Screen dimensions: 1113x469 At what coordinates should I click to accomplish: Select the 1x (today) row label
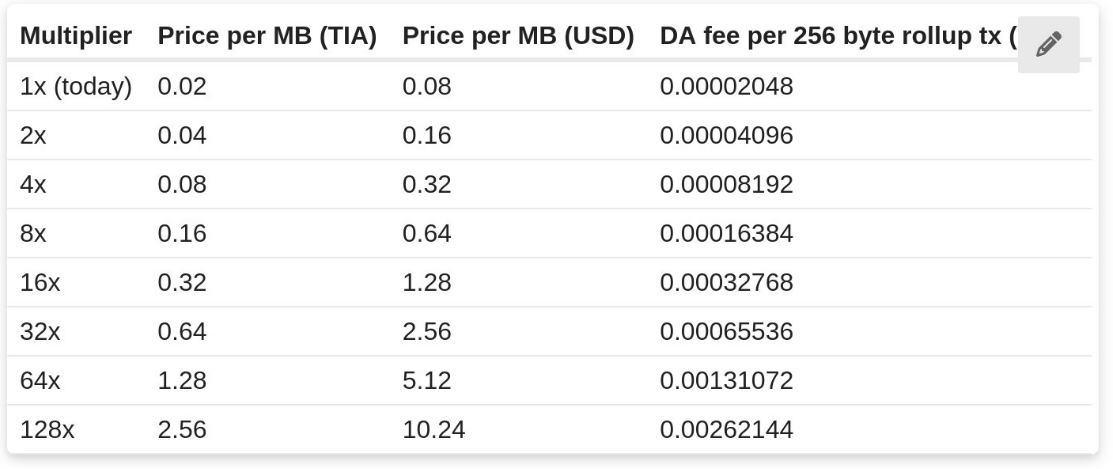tap(76, 87)
